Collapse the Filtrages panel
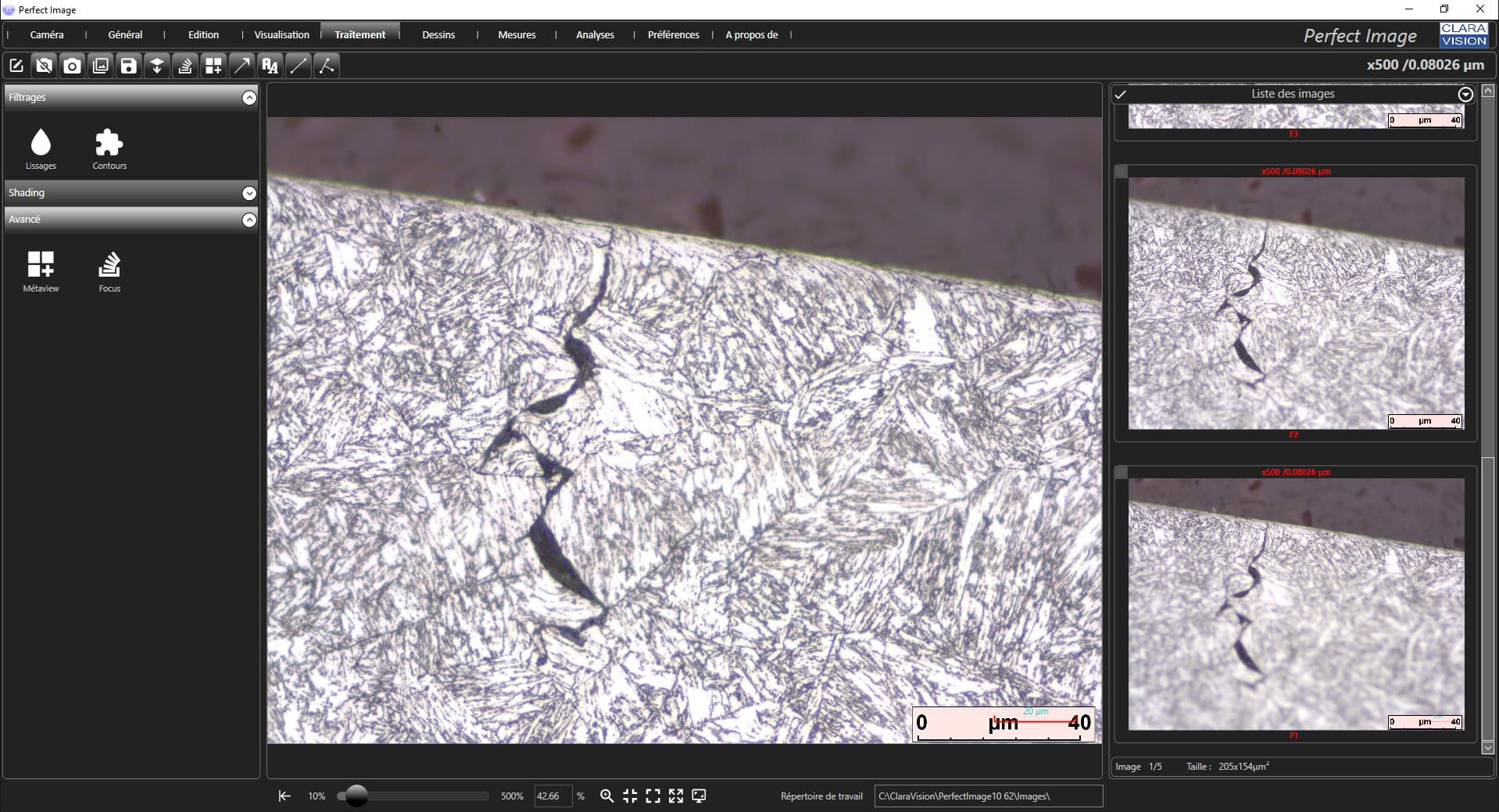This screenshot has width=1499, height=812. pyautogui.click(x=249, y=98)
